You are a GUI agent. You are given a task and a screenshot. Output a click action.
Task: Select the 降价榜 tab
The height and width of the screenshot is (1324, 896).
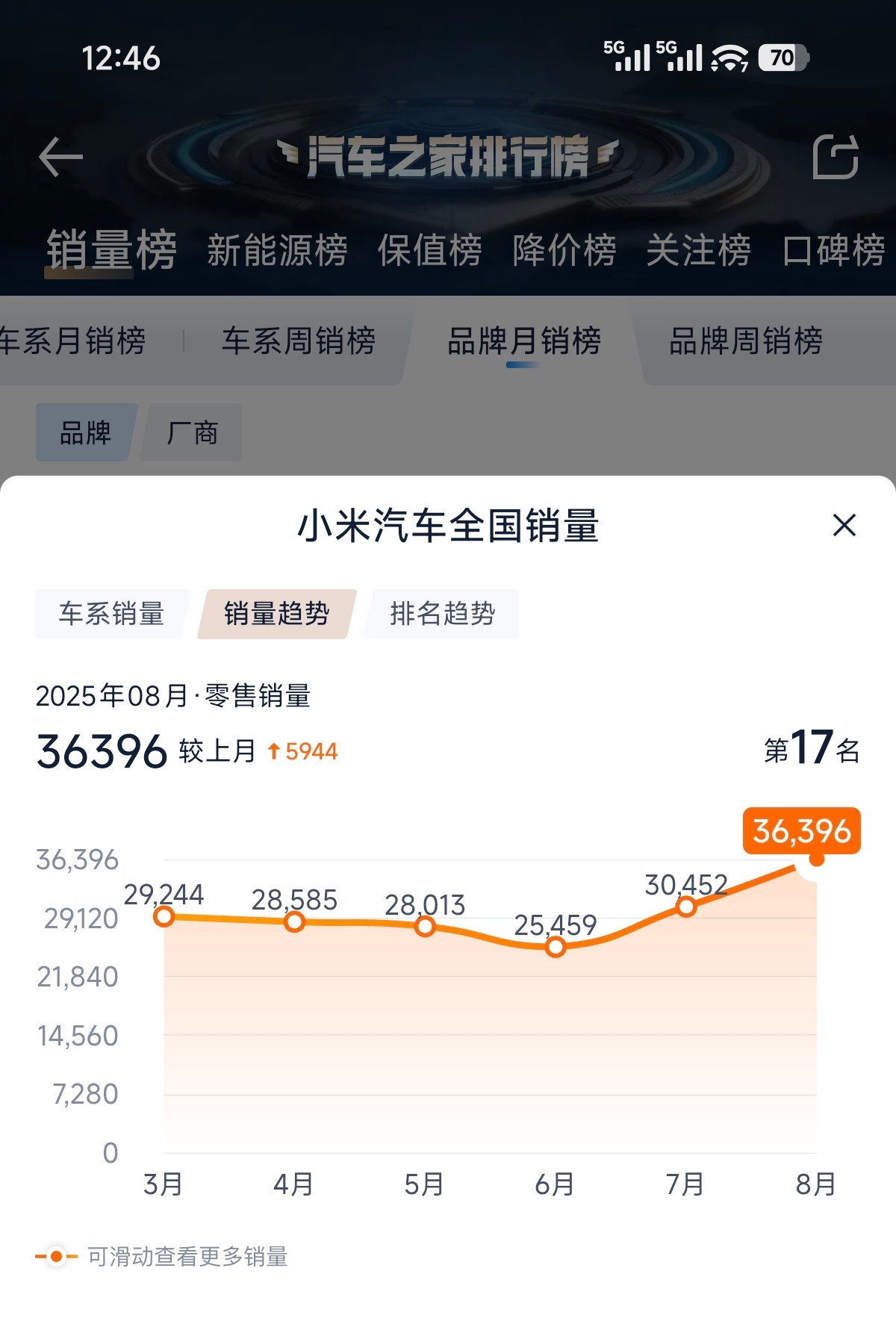click(x=564, y=250)
